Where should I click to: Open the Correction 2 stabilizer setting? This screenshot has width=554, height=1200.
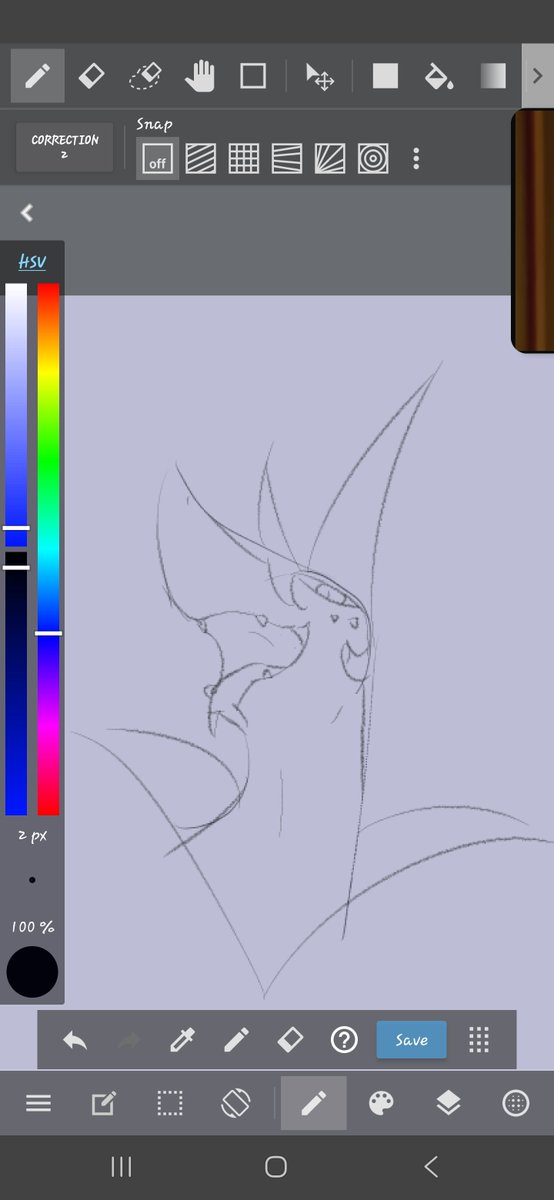click(x=65, y=147)
